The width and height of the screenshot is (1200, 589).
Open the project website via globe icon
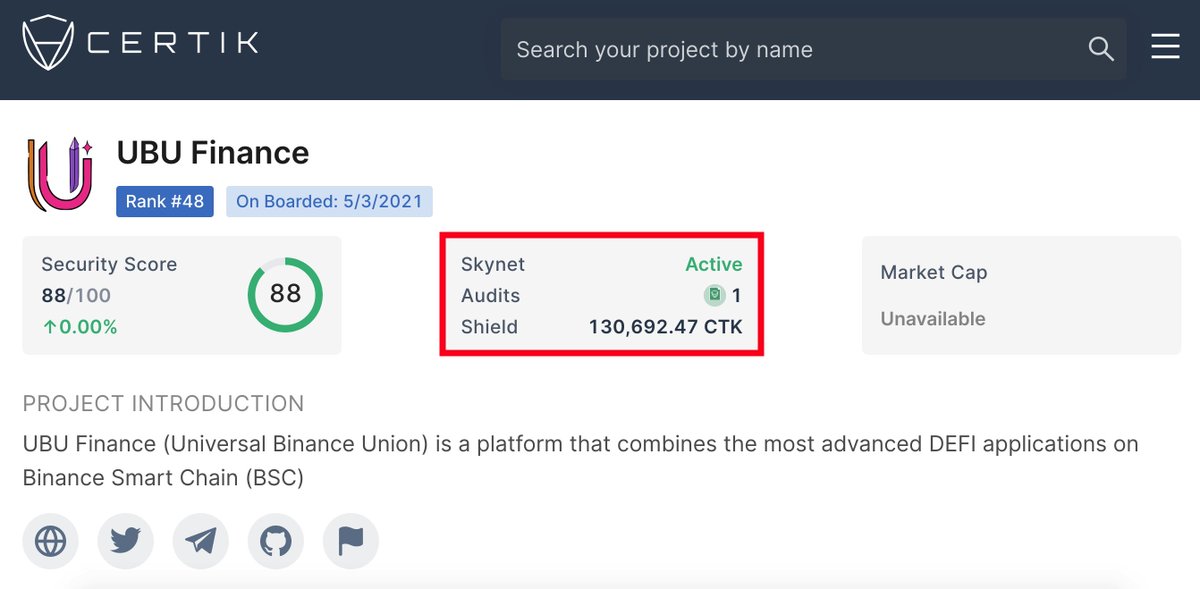pos(50,541)
